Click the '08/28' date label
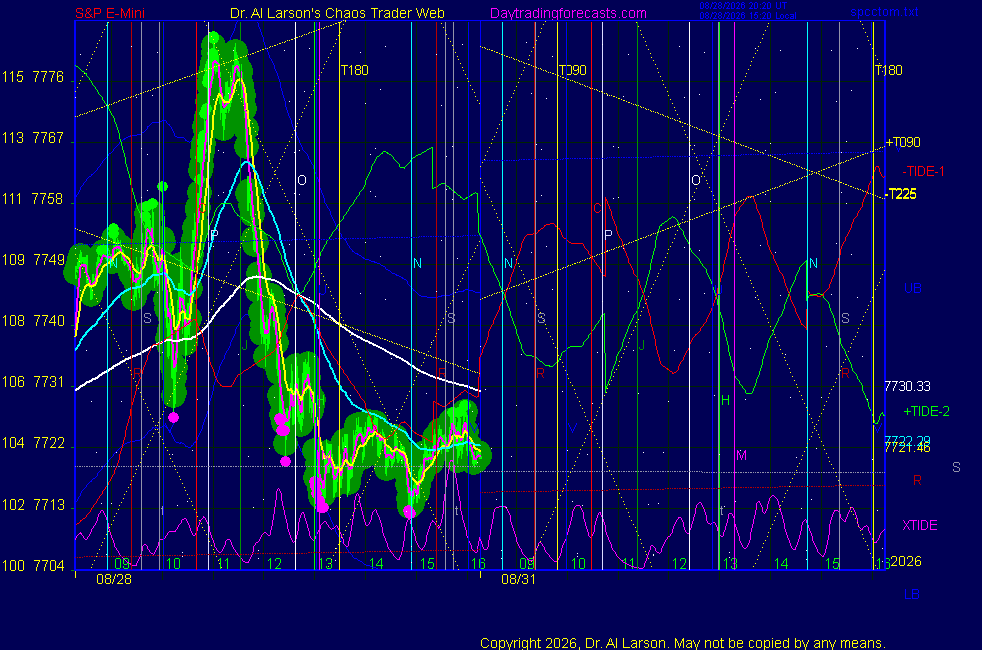Screen dimensions: 982x650 (x=114, y=579)
